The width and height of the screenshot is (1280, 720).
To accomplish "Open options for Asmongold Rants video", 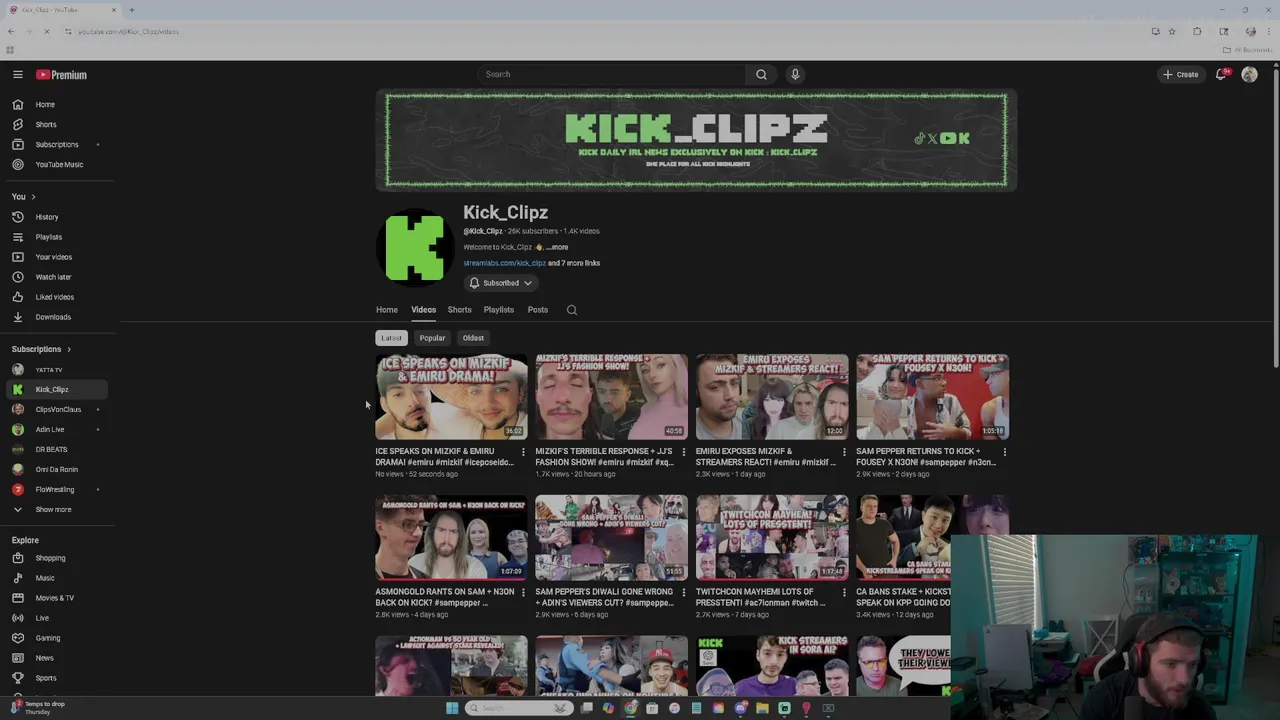I will click(x=523, y=592).
